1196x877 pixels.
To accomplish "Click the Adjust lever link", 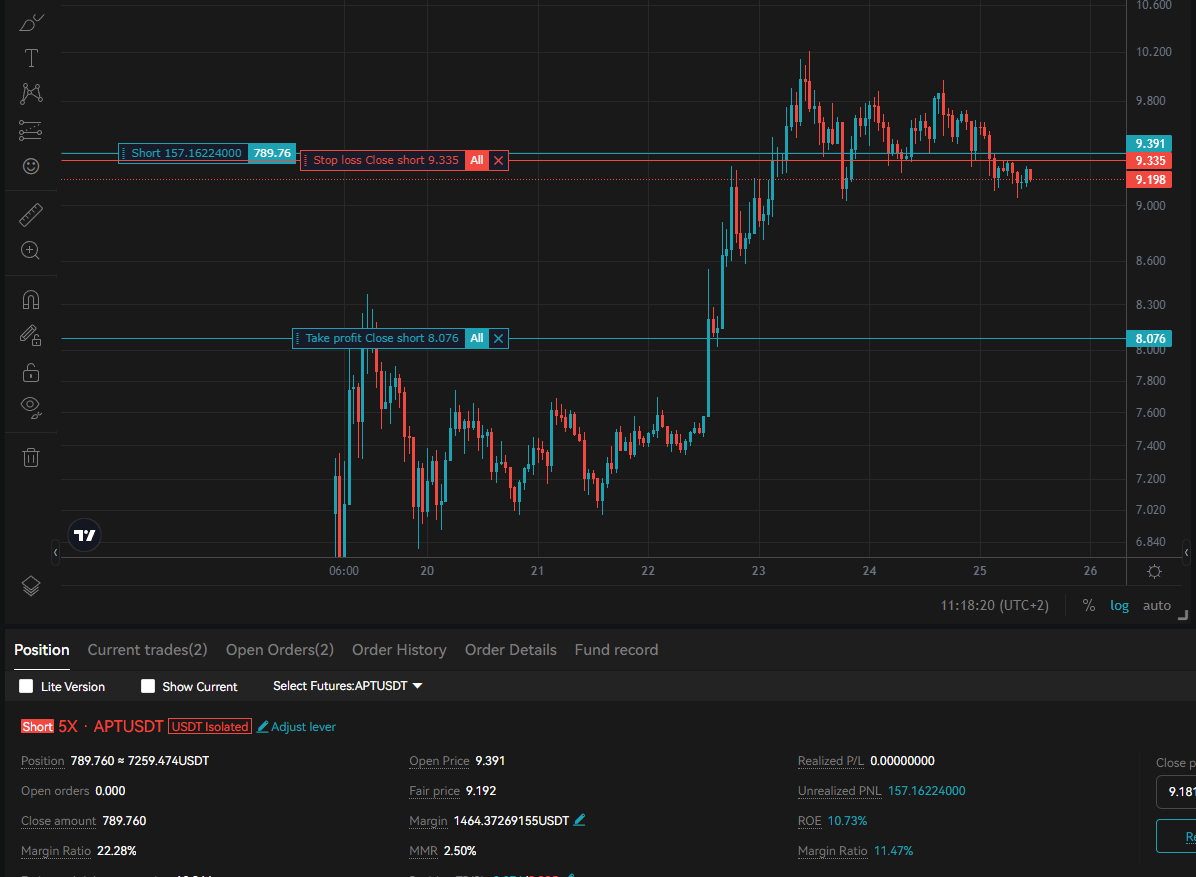I will coord(297,727).
